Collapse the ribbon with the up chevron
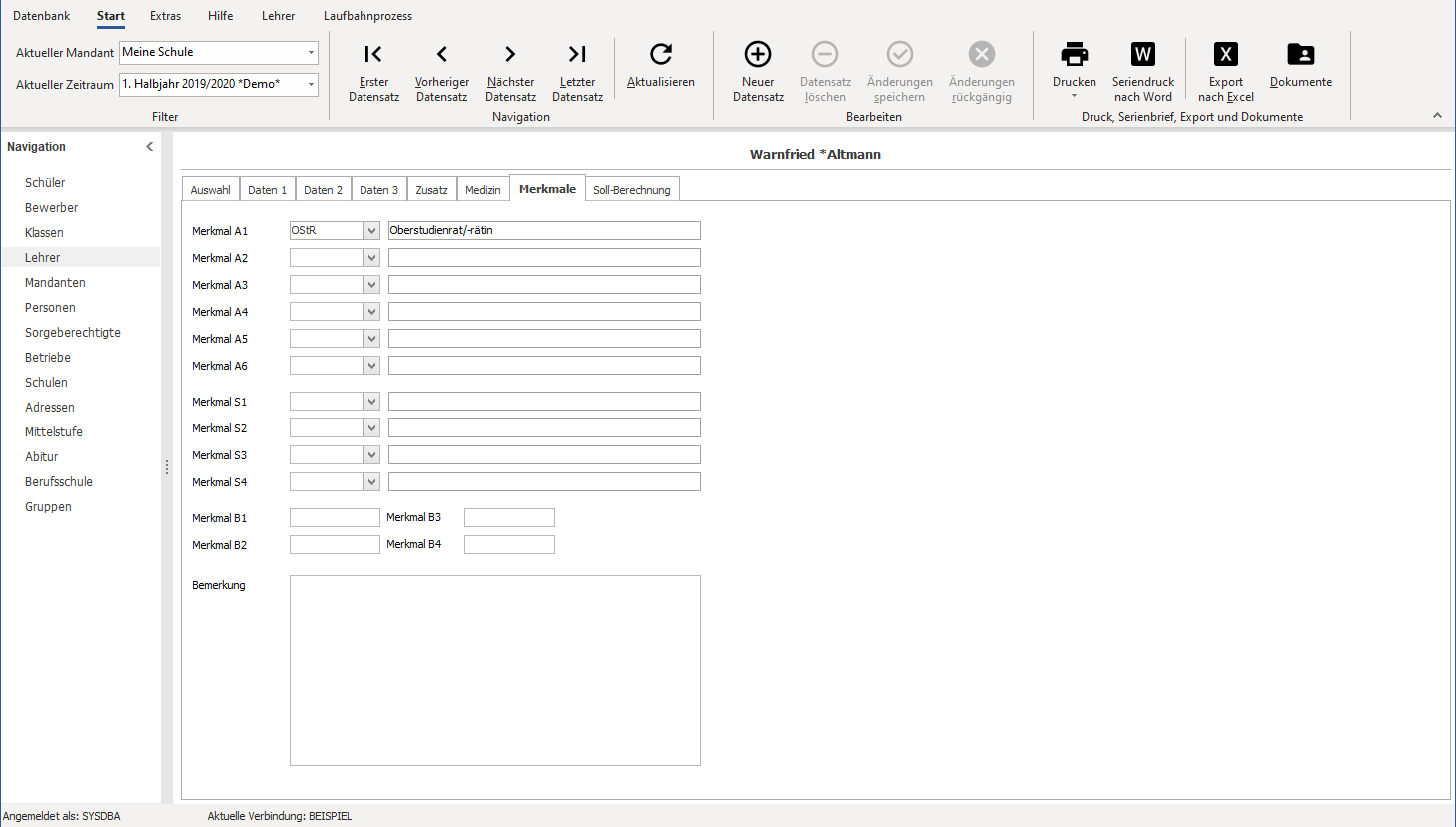1456x827 pixels. [x=1437, y=116]
